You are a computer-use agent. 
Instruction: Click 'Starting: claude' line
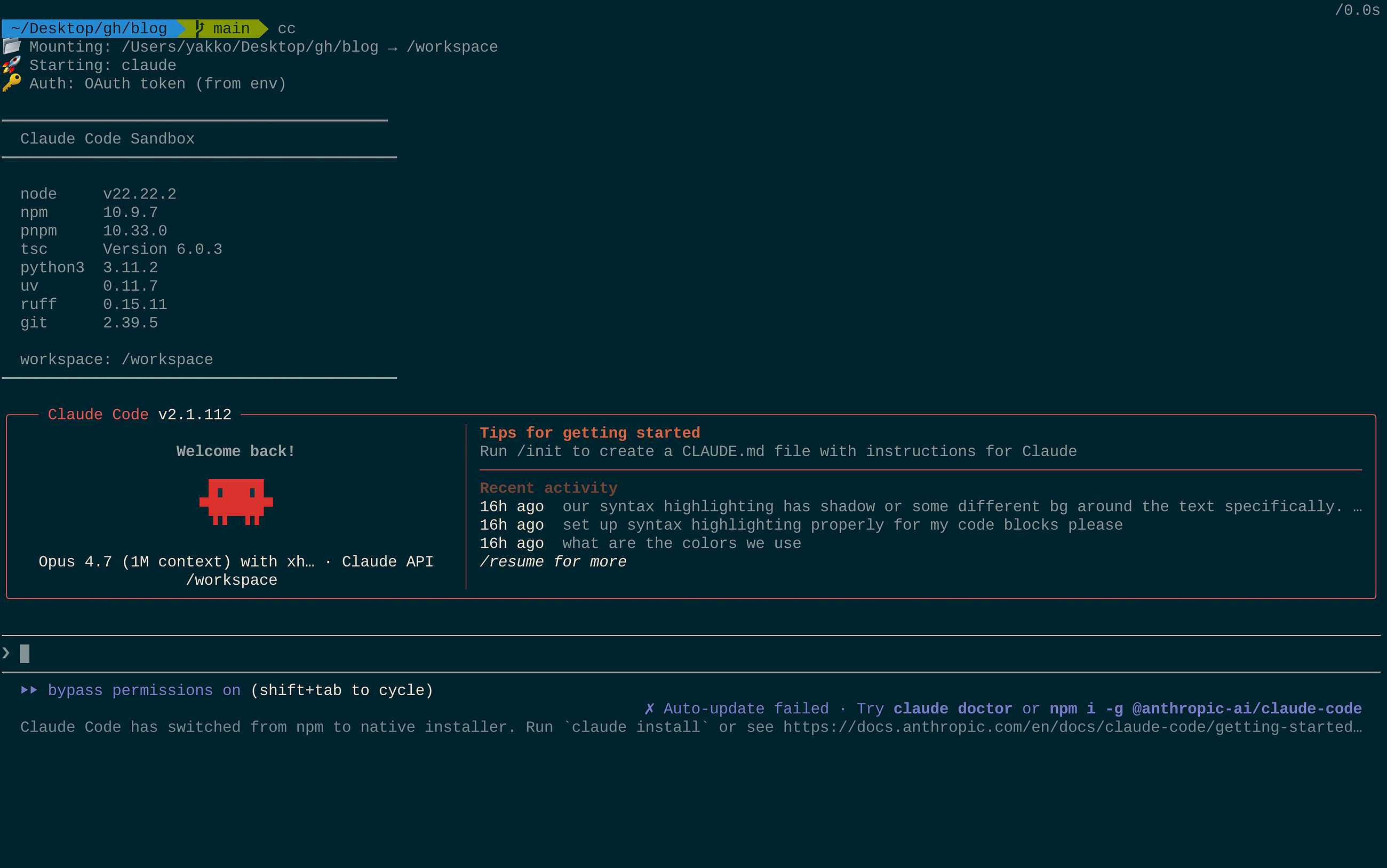tap(103, 66)
